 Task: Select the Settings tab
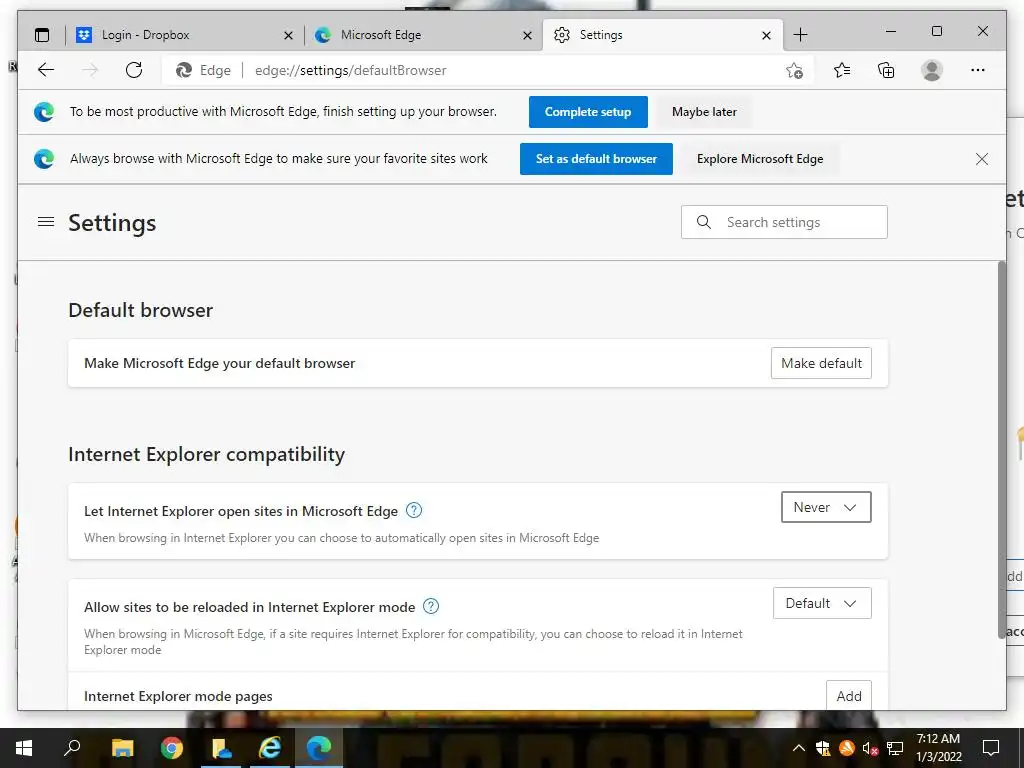[661, 35]
